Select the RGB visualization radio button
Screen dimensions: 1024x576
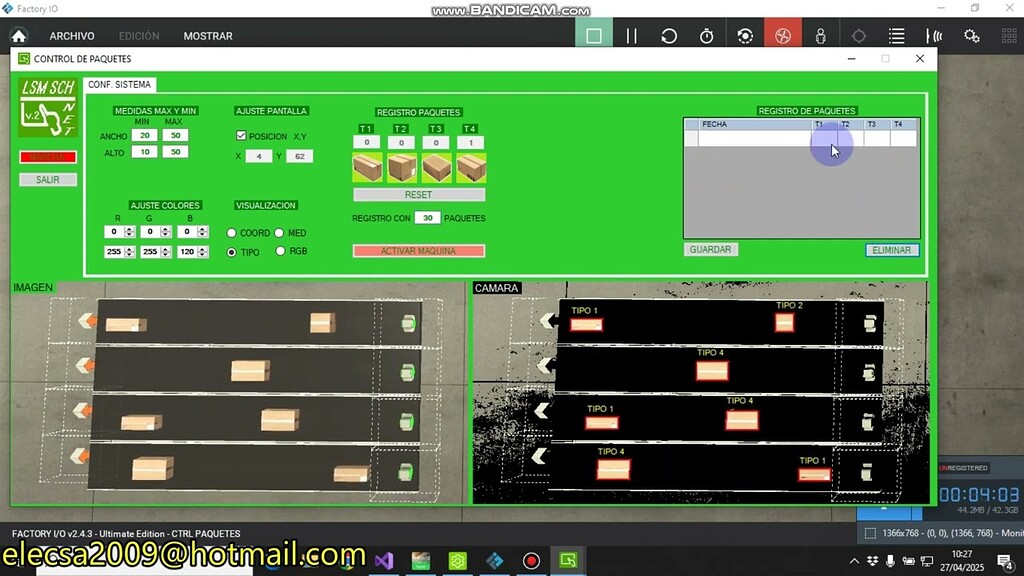[280, 251]
